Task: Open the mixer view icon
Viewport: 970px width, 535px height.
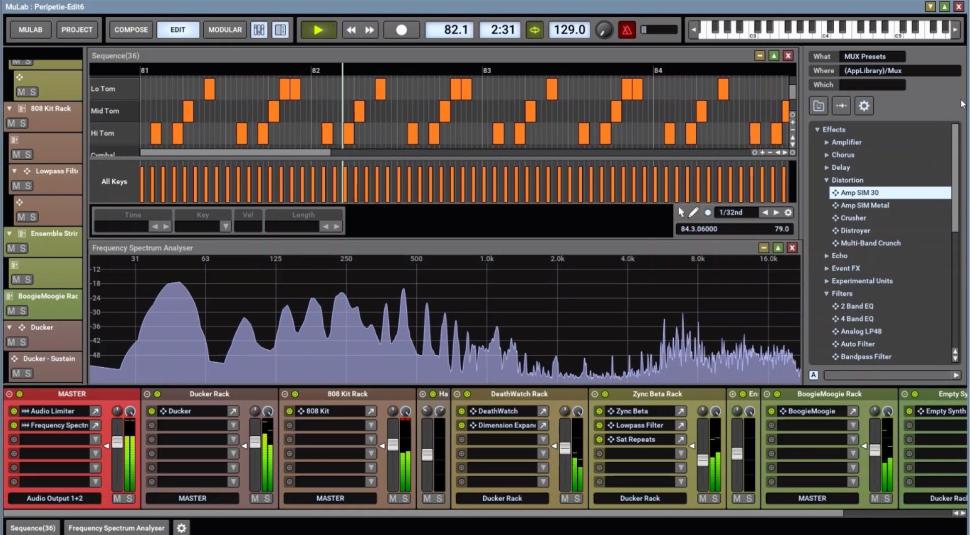Action: [x=259, y=30]
